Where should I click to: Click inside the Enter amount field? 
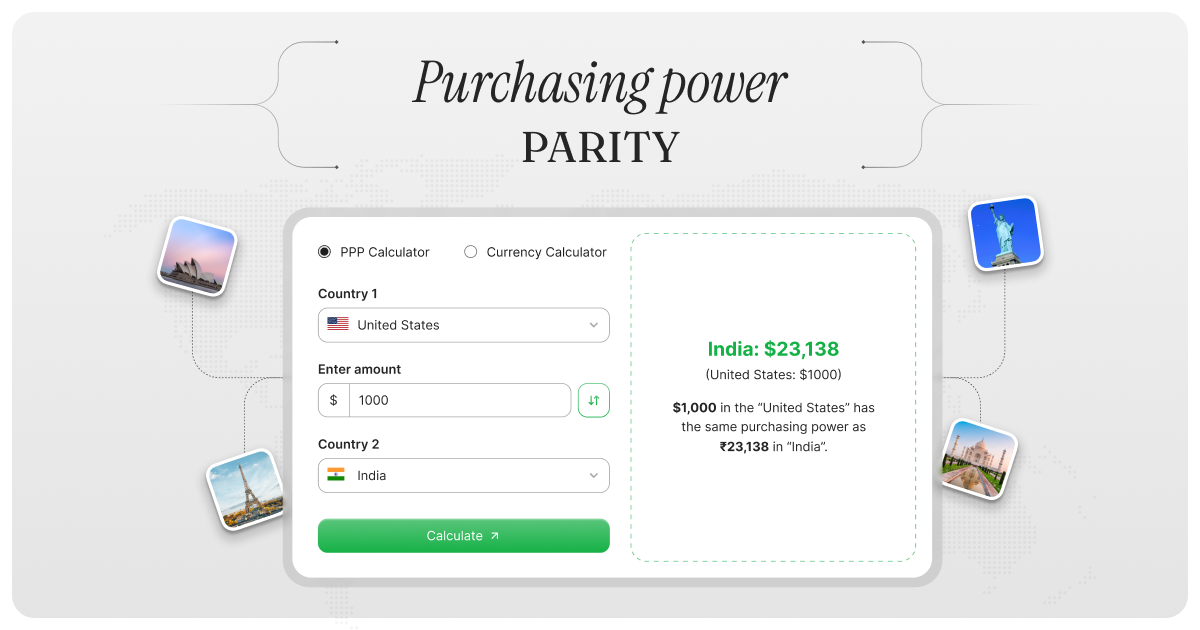coord(450,400)
